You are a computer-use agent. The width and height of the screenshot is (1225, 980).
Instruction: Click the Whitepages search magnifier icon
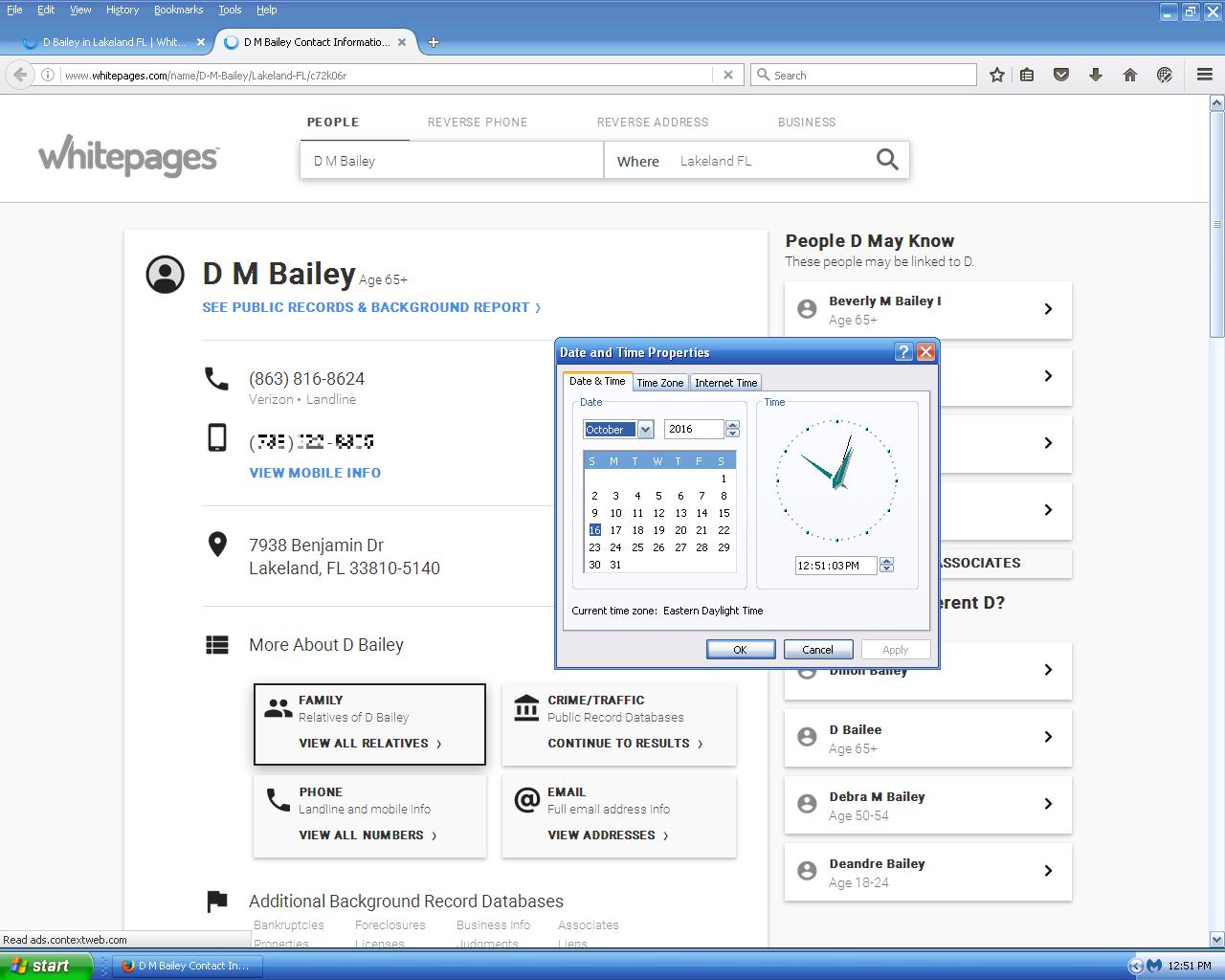tap(887, 160)
